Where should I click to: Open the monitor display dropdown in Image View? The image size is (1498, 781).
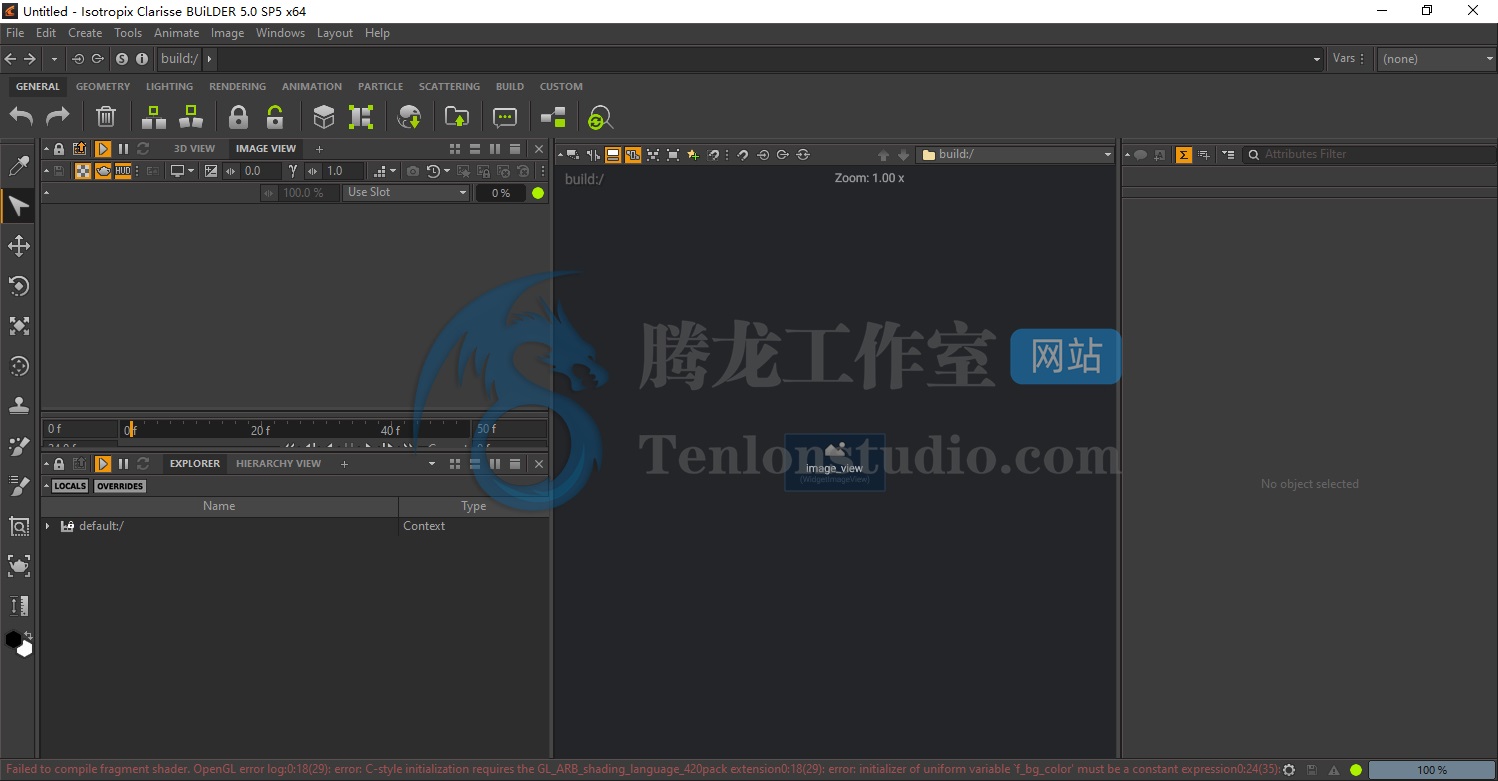(x=182, y=171)
